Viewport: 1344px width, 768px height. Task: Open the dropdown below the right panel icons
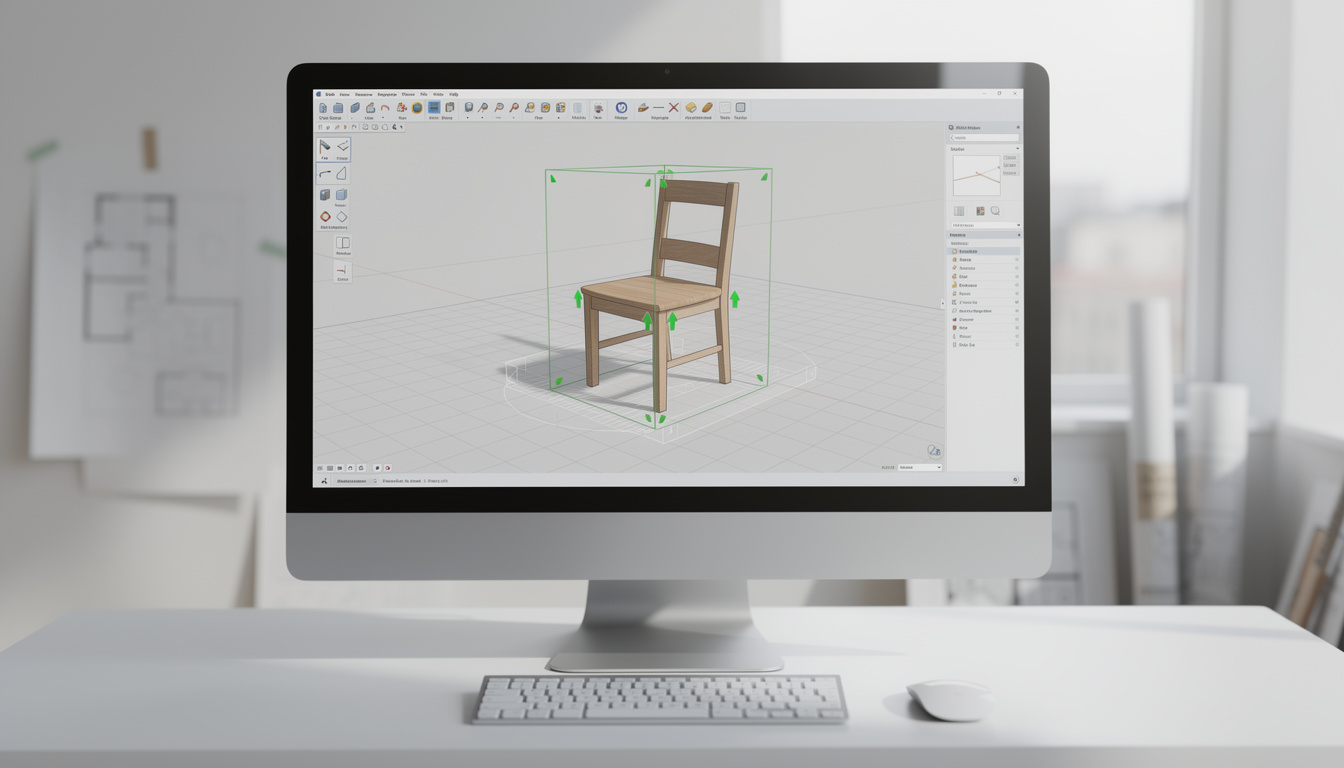click(985, 225)
